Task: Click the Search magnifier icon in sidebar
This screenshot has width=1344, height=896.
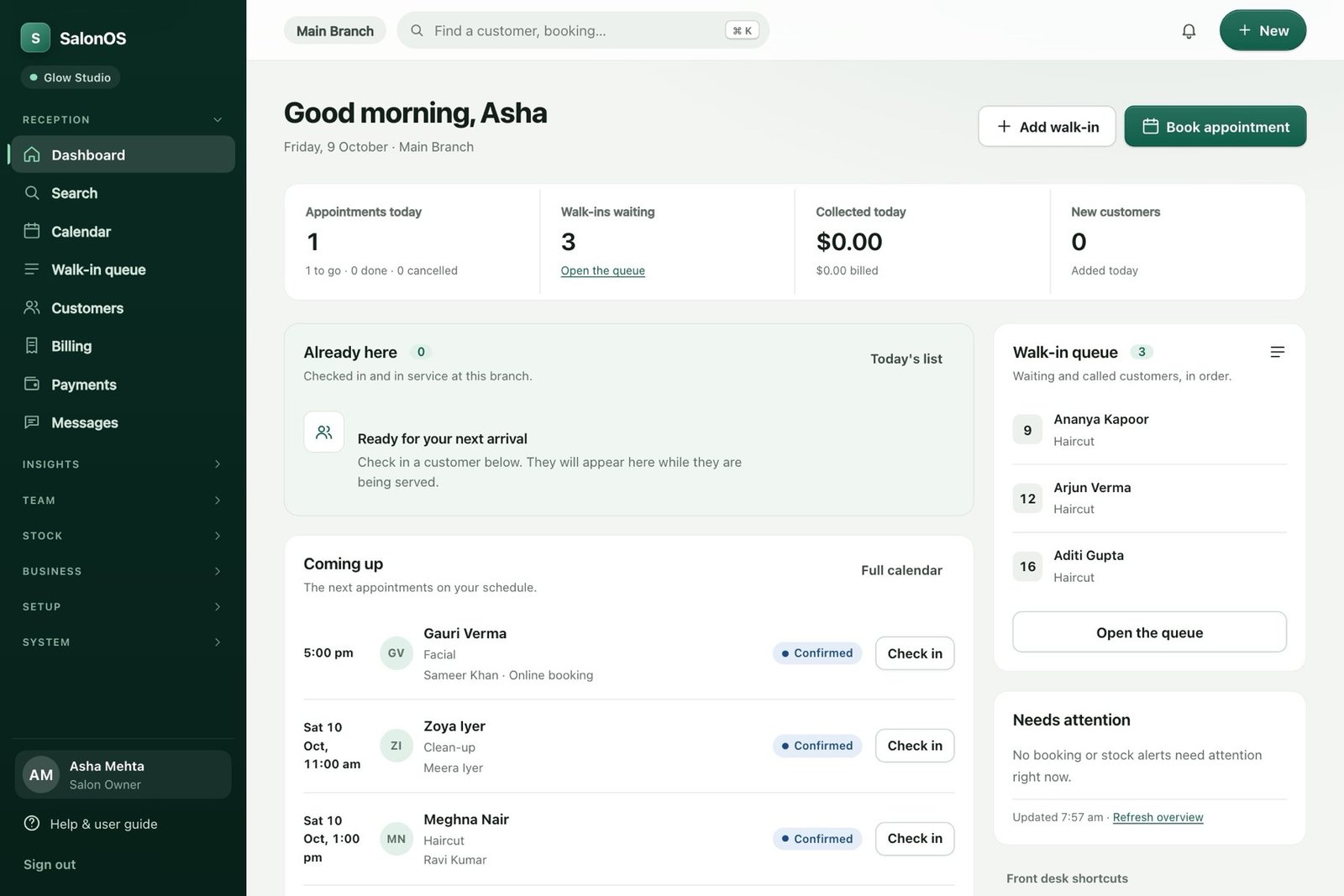Action: point(32,193)
